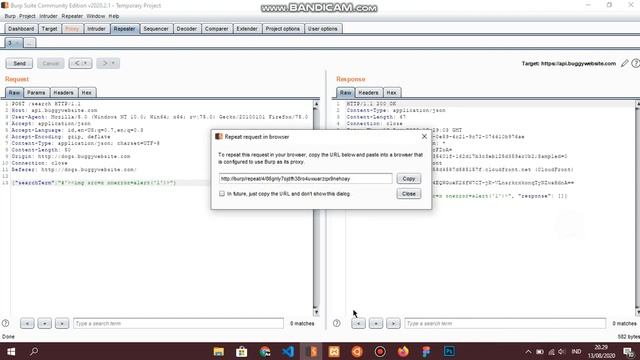Click the request search + button
Viewport: 640px width, 360px height.
(44, 323)
